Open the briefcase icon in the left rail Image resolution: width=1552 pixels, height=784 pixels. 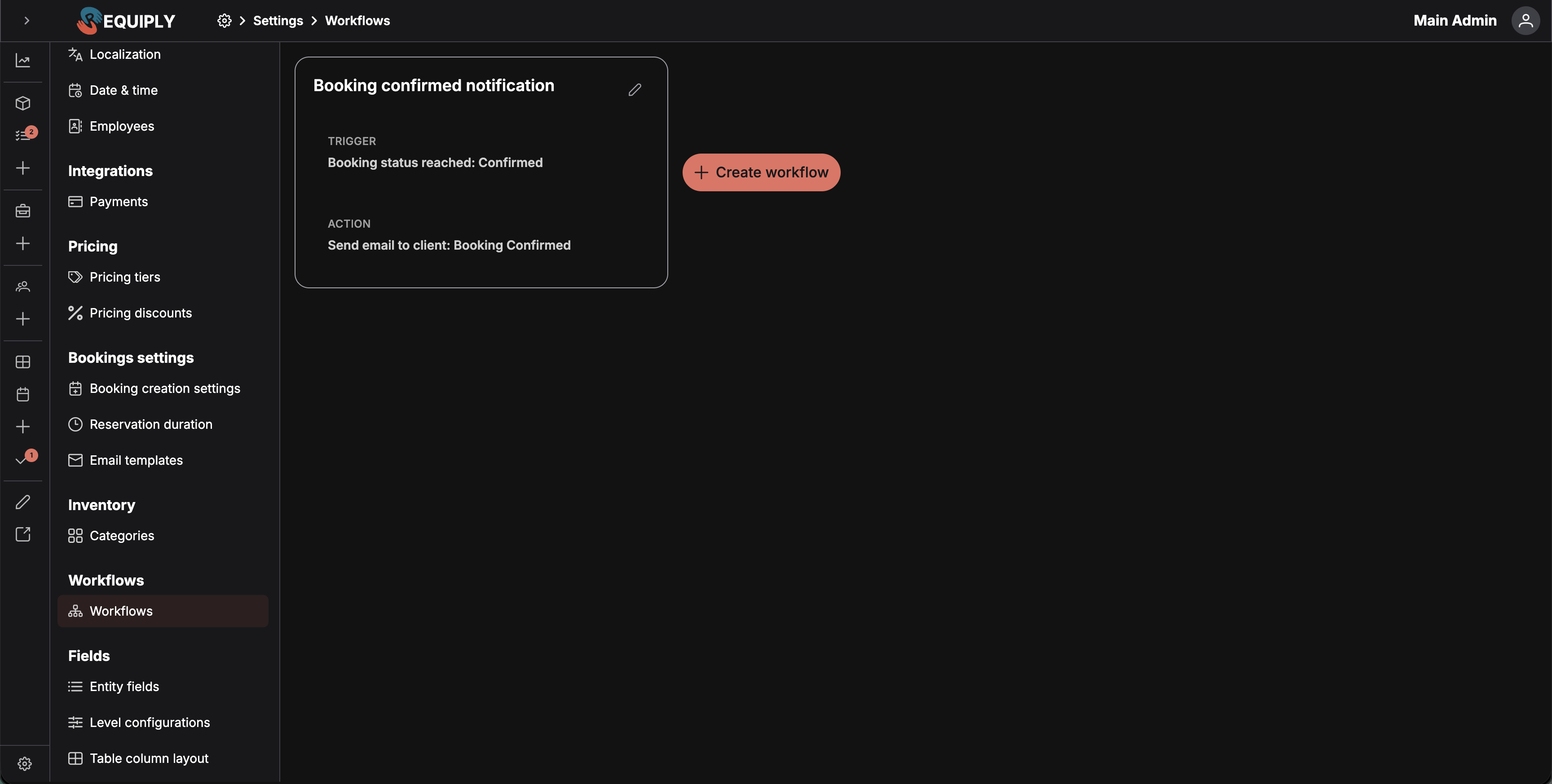pyautogui.click(x=23, y=211)
